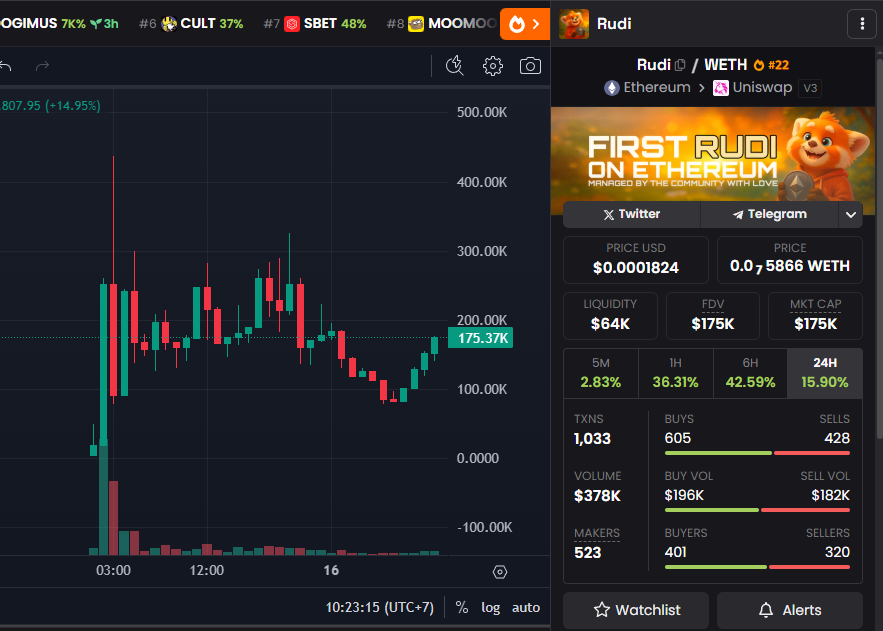The width and height of the screenshot is (883, 631).
Task: Click the BUYERS 401 value
Action: pos(675,552)
